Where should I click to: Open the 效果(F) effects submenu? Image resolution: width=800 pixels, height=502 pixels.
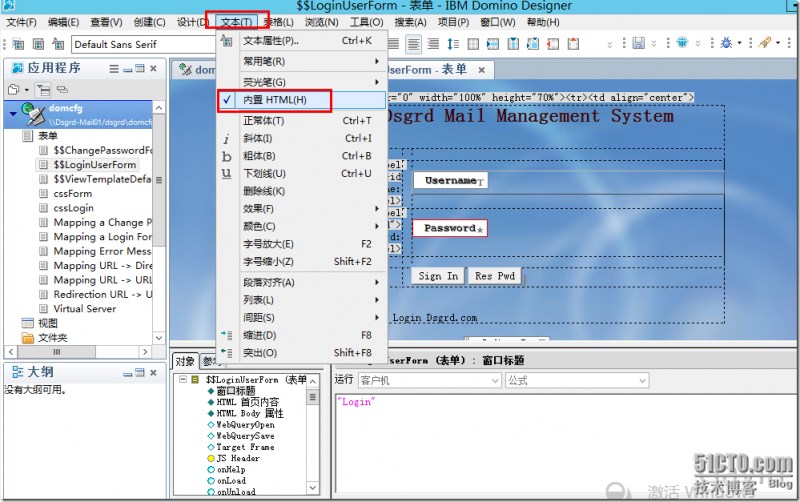coord(302,209)
